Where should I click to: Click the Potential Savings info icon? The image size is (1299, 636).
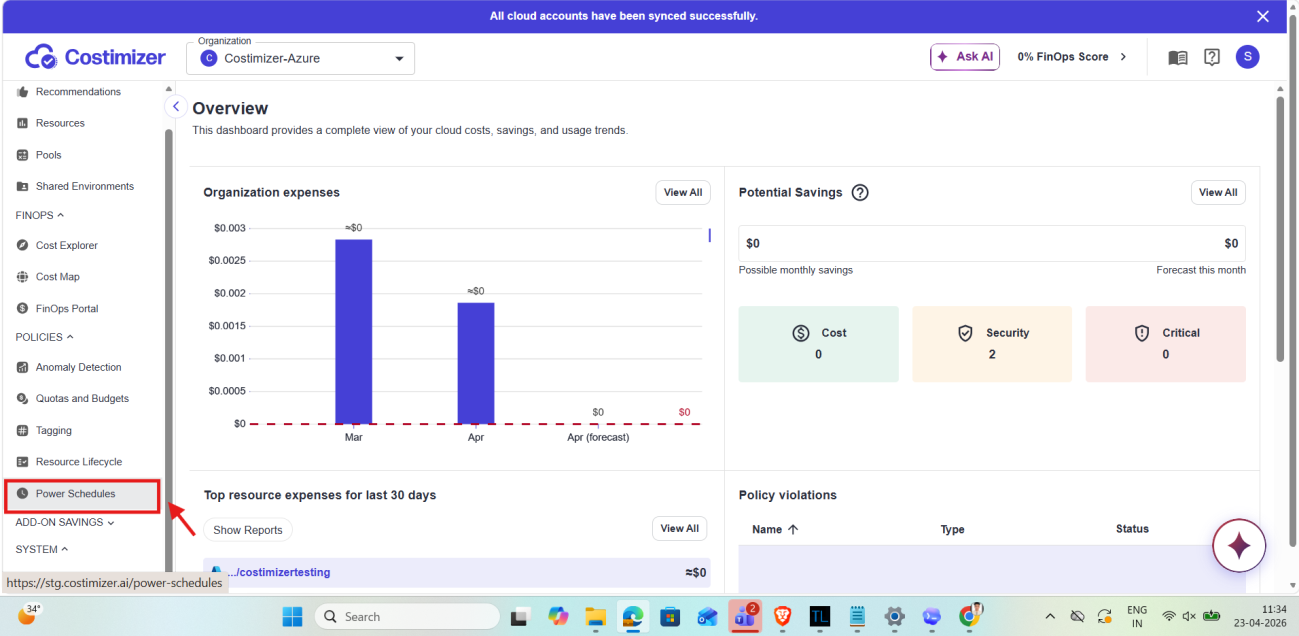(860, 192)
